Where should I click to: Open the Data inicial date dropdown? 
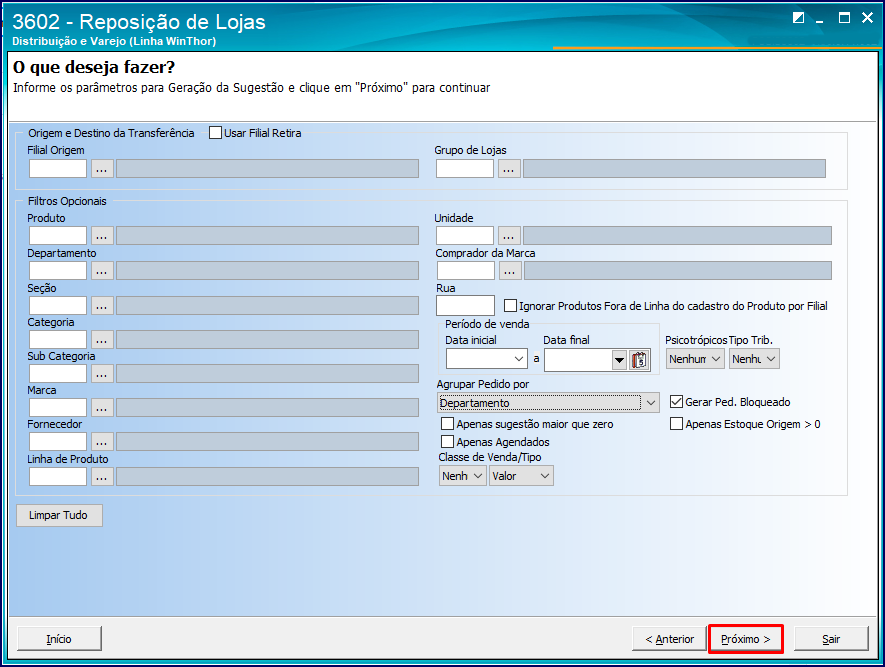(519, 359)
